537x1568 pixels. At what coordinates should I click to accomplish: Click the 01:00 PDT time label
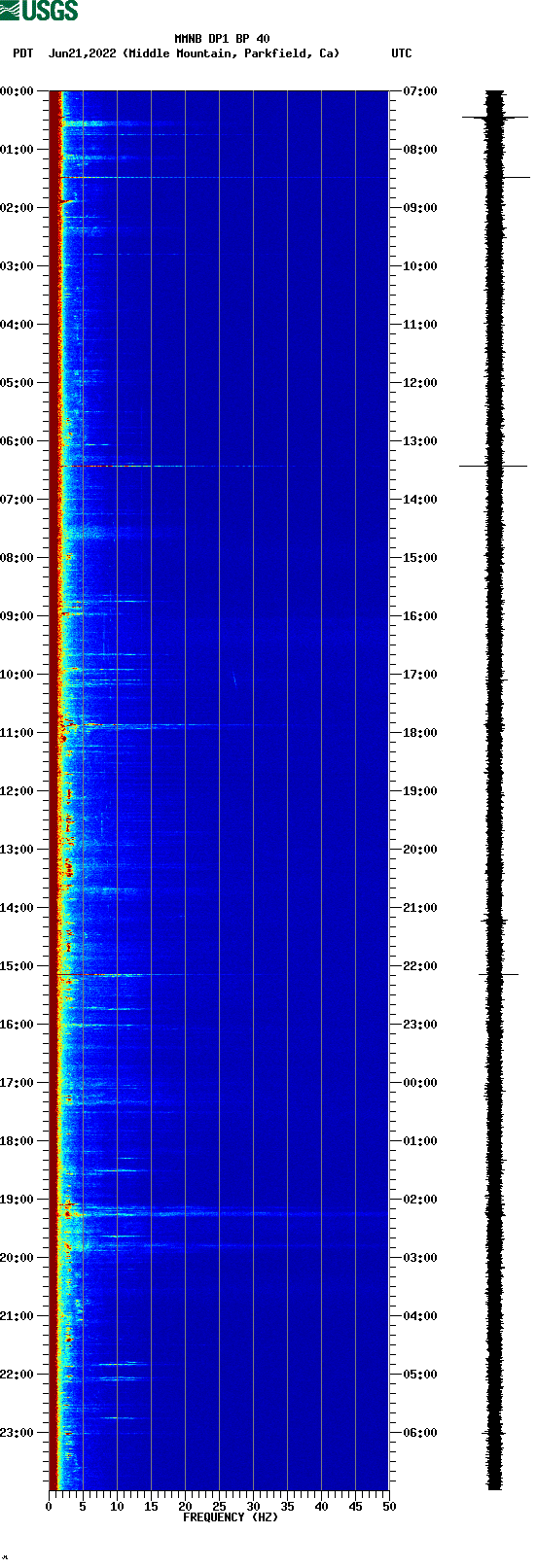click(x=18, y=150)
